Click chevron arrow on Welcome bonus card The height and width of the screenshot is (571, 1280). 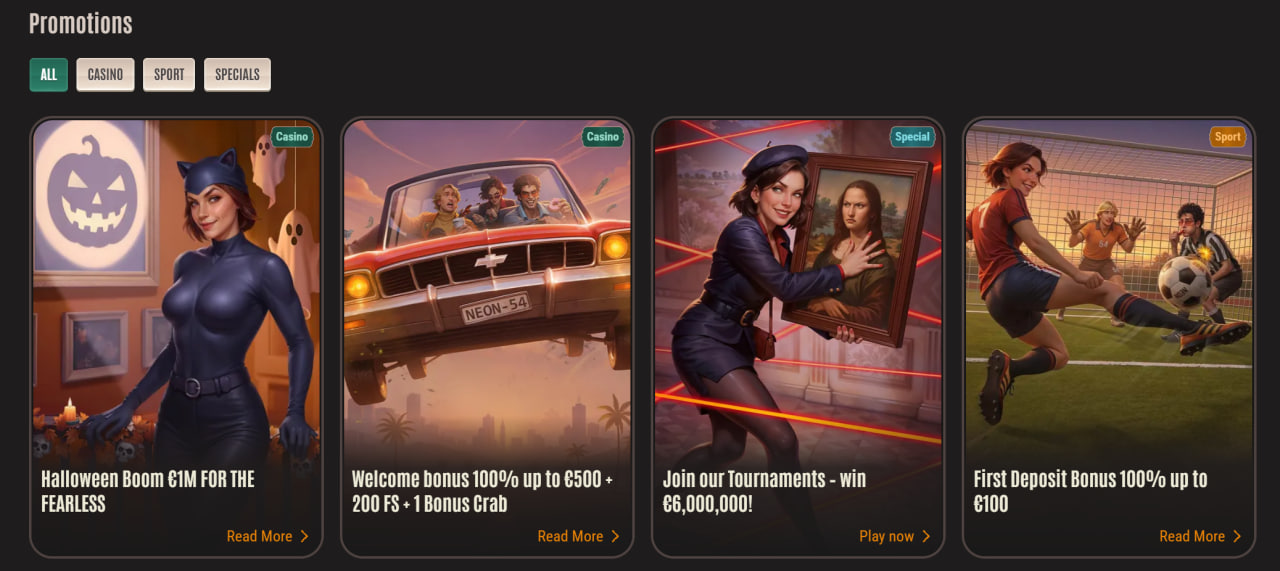tap(615, 536)
